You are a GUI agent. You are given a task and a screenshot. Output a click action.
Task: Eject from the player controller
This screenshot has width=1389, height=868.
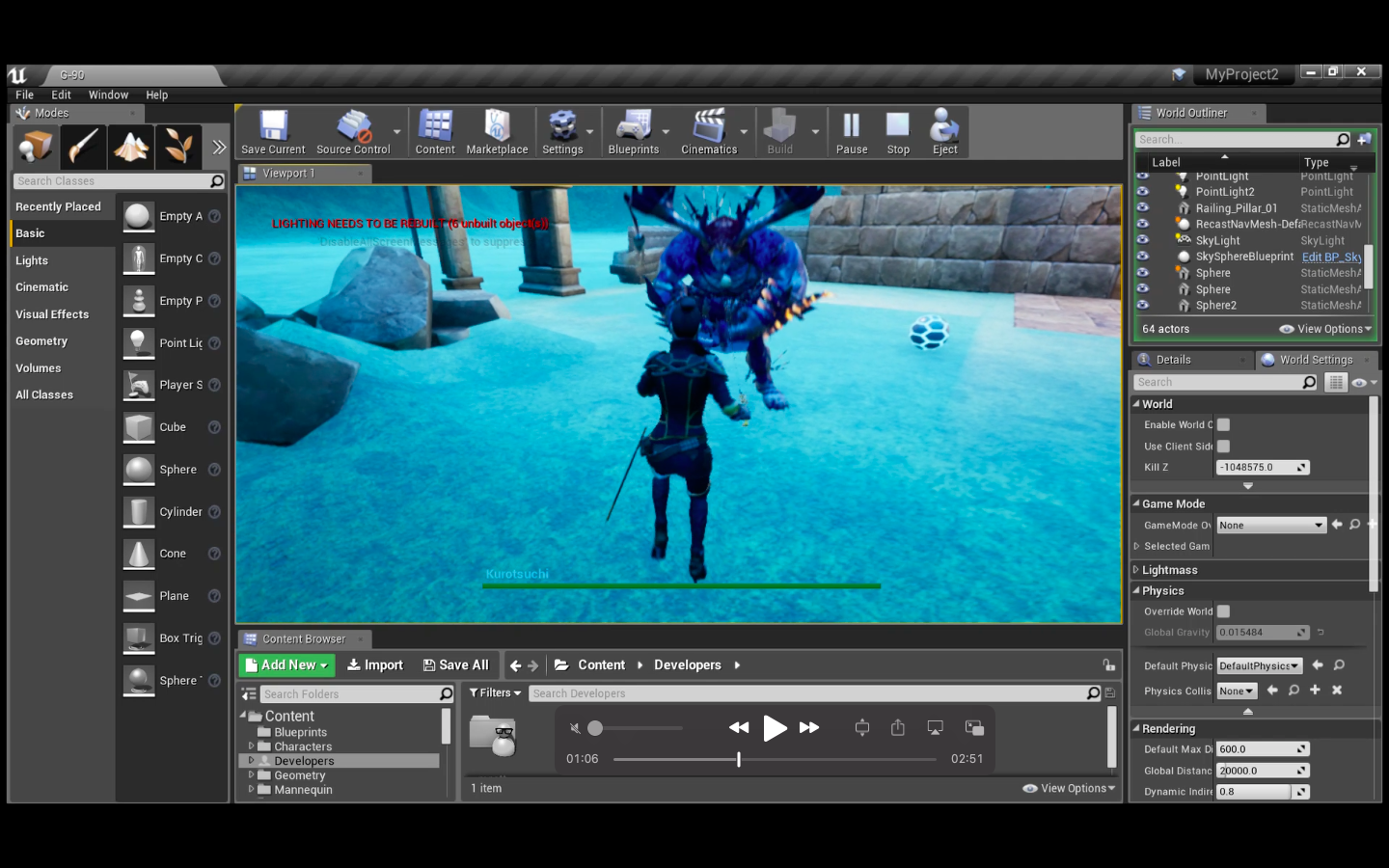pos(943,130)
